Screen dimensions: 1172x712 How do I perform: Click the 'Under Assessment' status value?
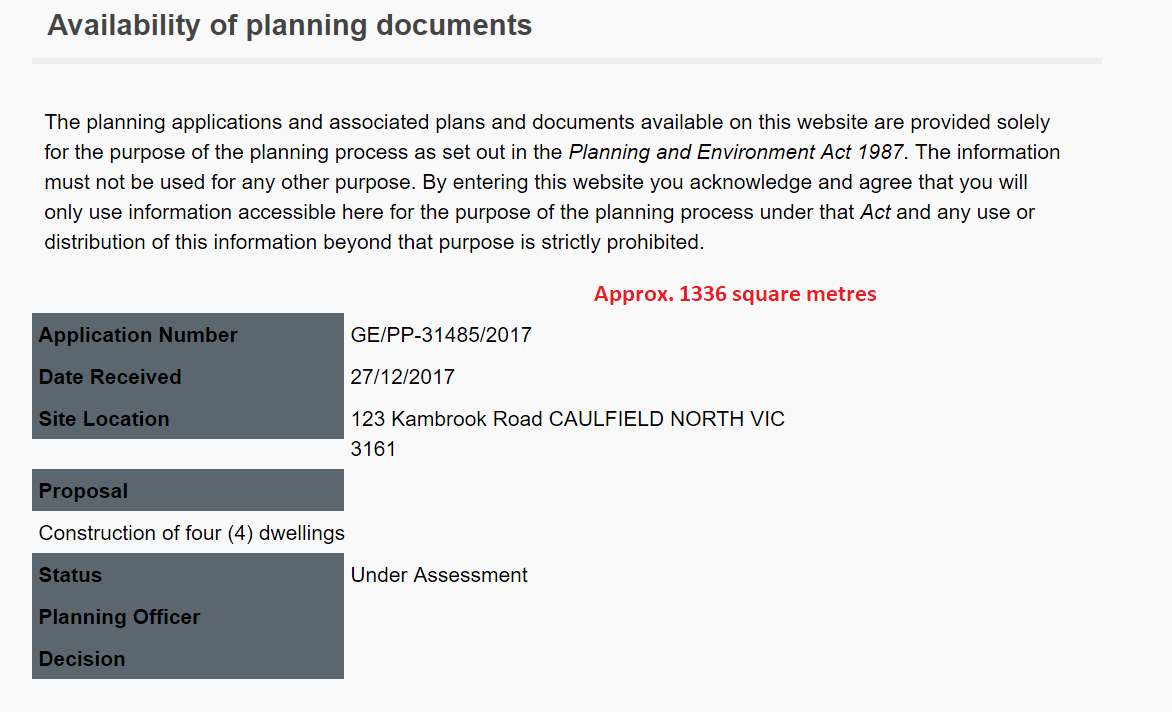click(x=439, y=575)
